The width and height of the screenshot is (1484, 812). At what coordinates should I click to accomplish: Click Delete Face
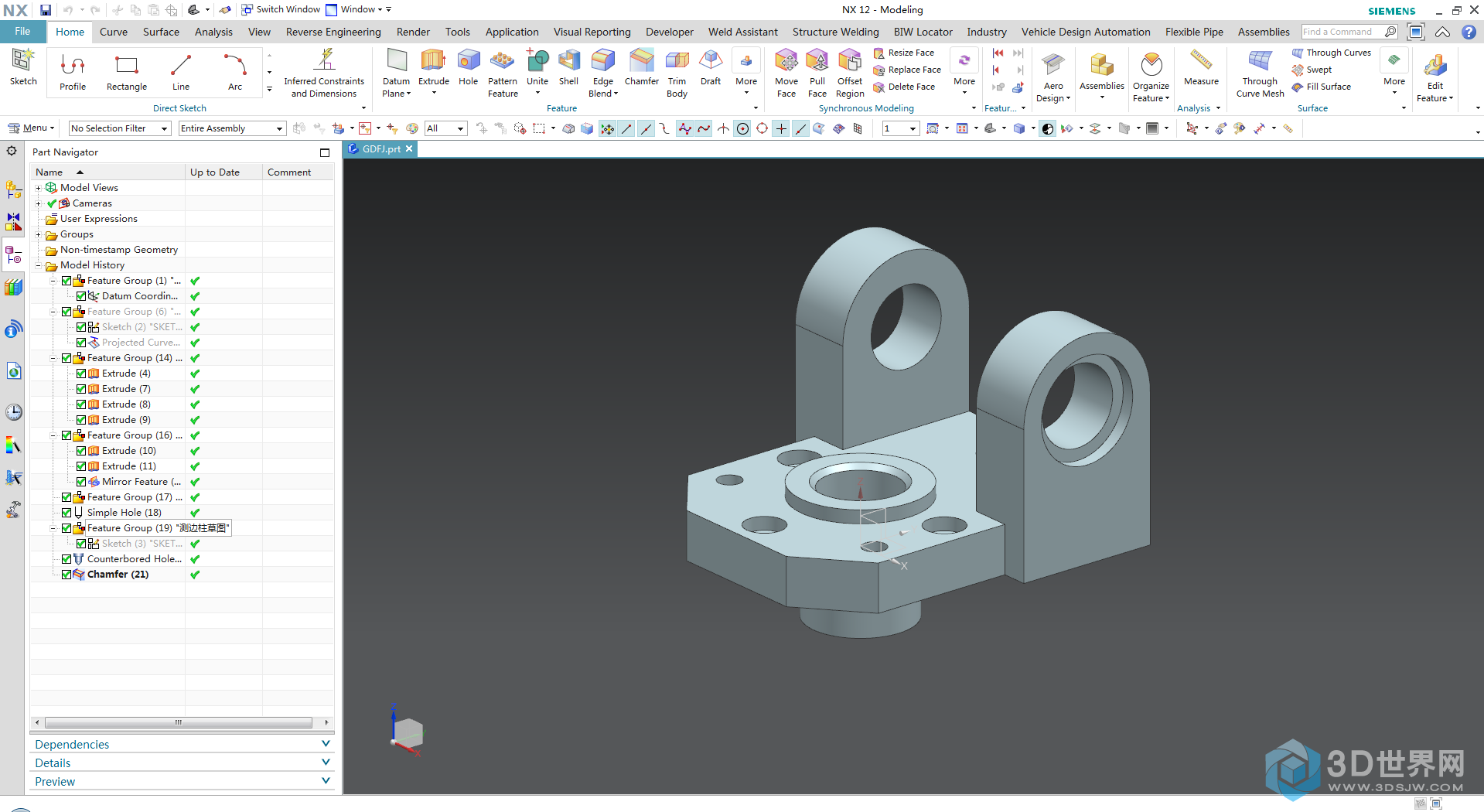pyautogui.click(x=904, y=87)
